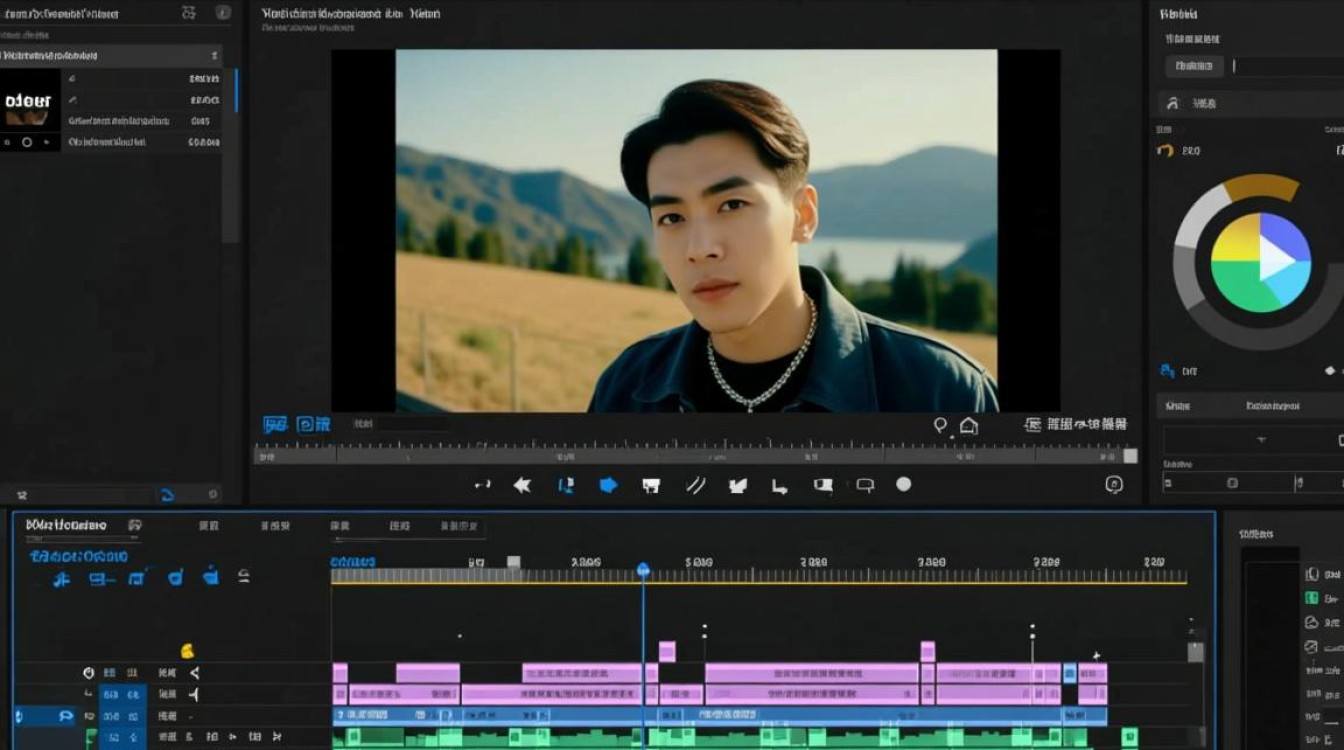
Task: Click the house-shaped icon below the preview
Action: pyautogui.click(x=968, y=425)
